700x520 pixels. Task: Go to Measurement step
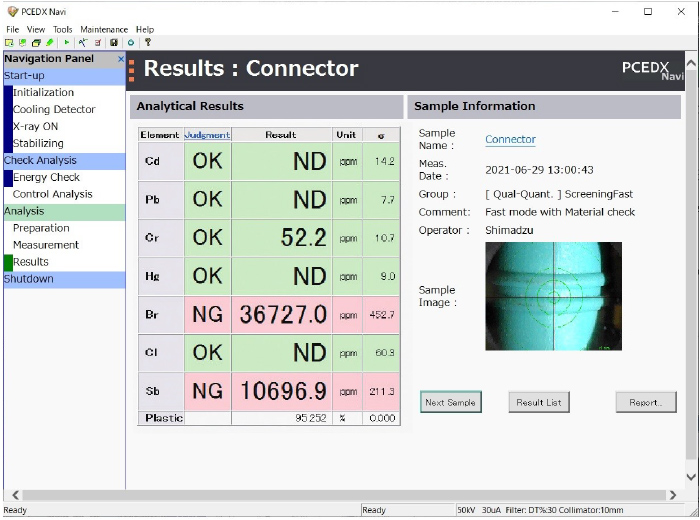[46, 245]
